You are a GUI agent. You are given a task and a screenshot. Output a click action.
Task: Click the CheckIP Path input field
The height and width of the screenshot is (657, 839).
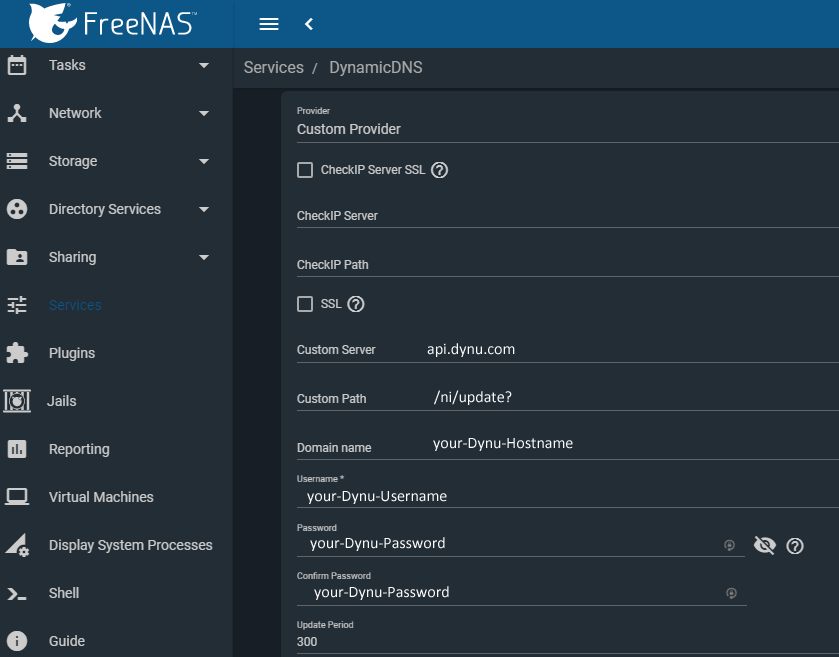(568, 264)
